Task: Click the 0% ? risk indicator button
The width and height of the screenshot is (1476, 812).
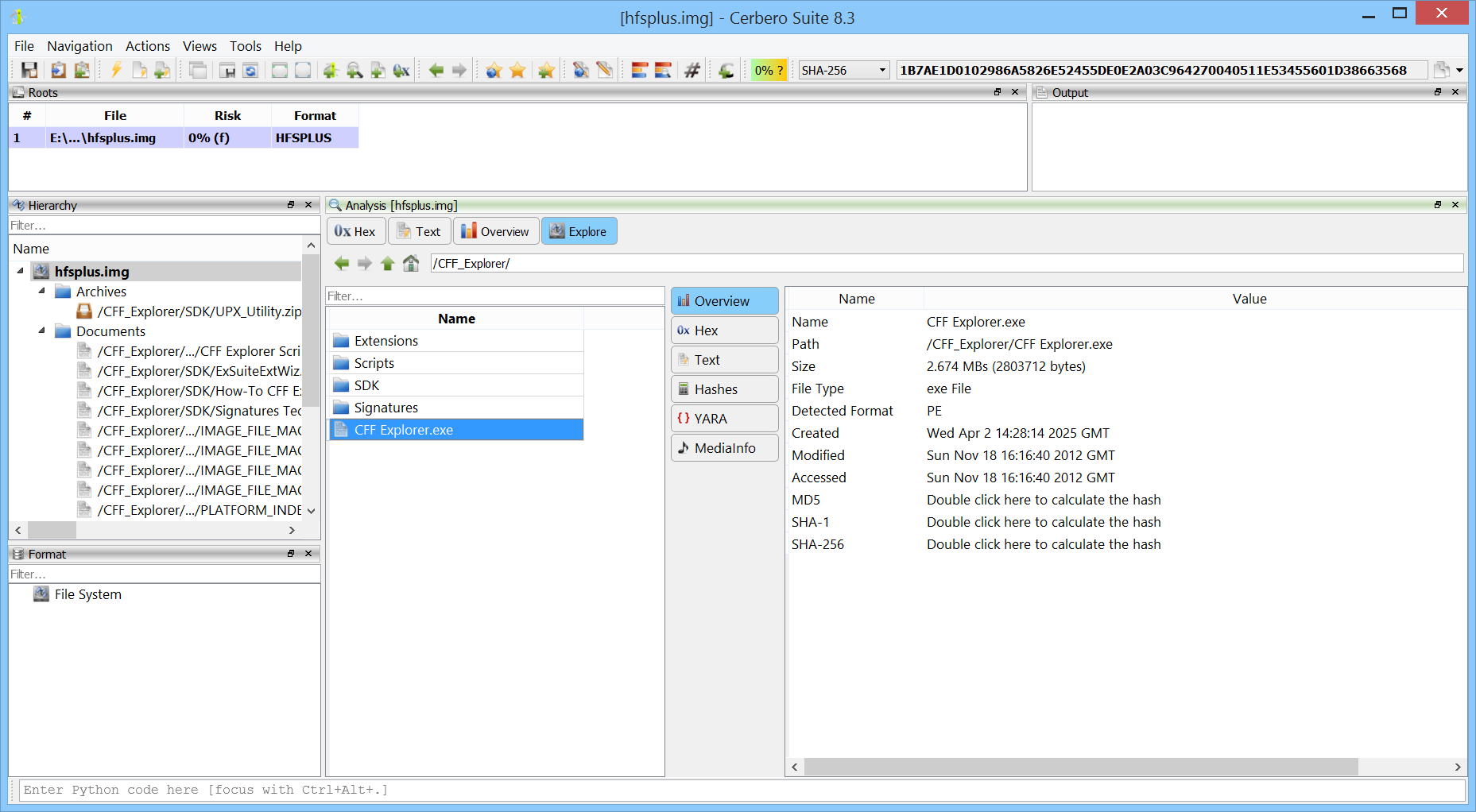Action: coord(769,70)
